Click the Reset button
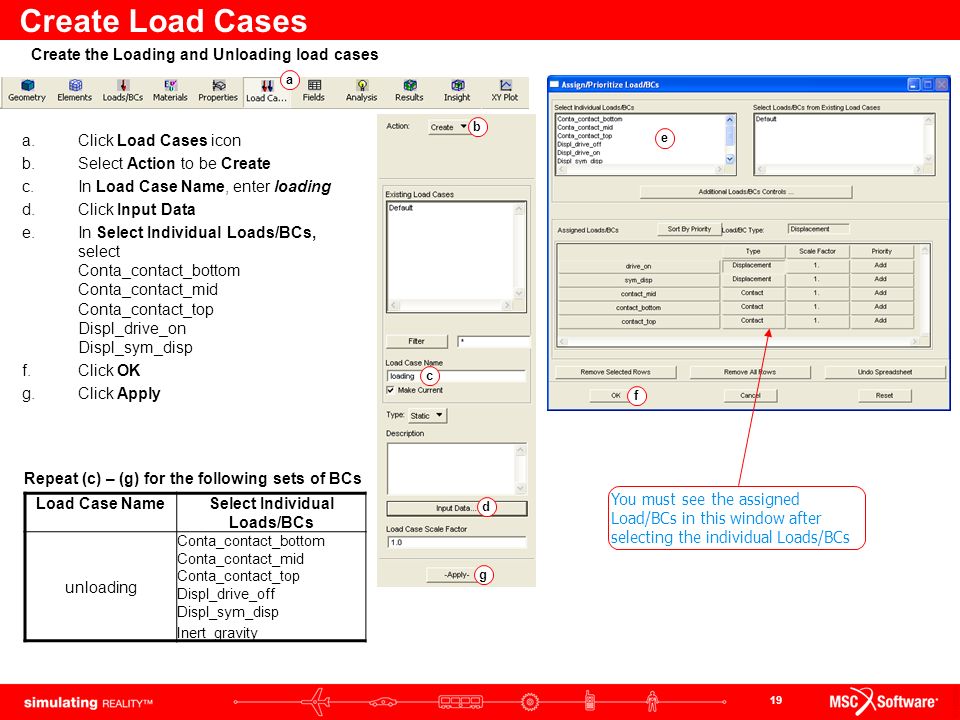The image size is (960, 720). 884,396
